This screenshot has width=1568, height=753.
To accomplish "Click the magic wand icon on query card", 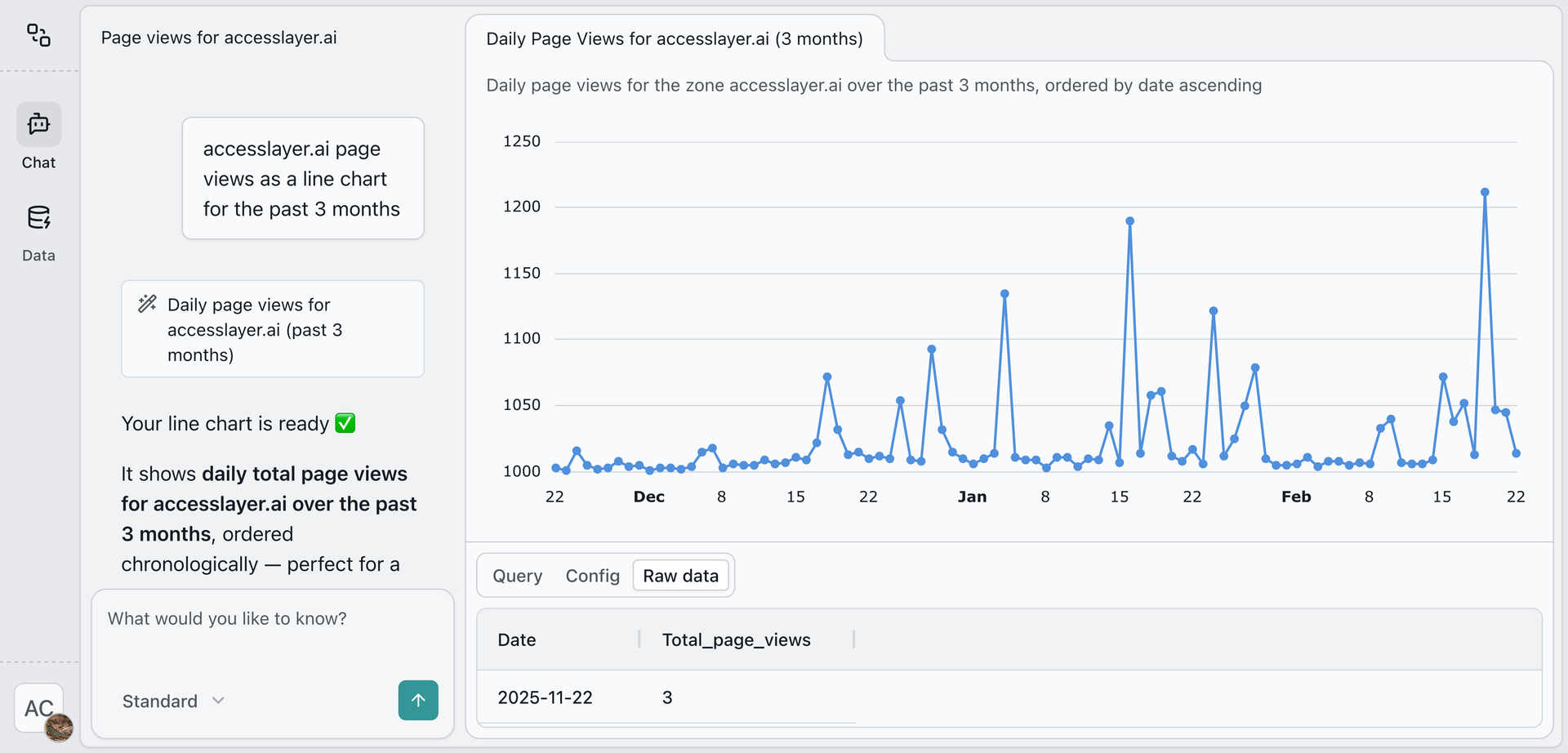I will [147, 304].
